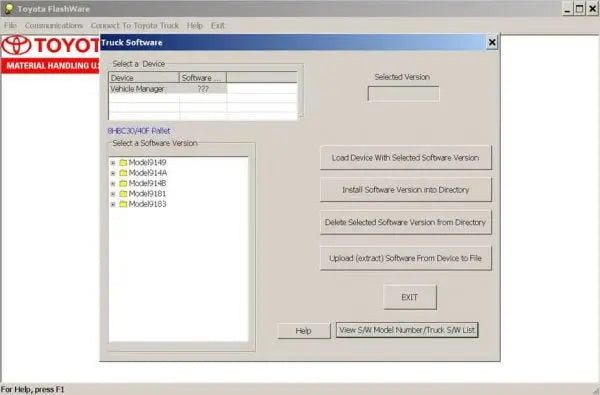The image size is (600, 395).
Task: Click Load Device With Selected Software Version
Action: tap(406, 157)
